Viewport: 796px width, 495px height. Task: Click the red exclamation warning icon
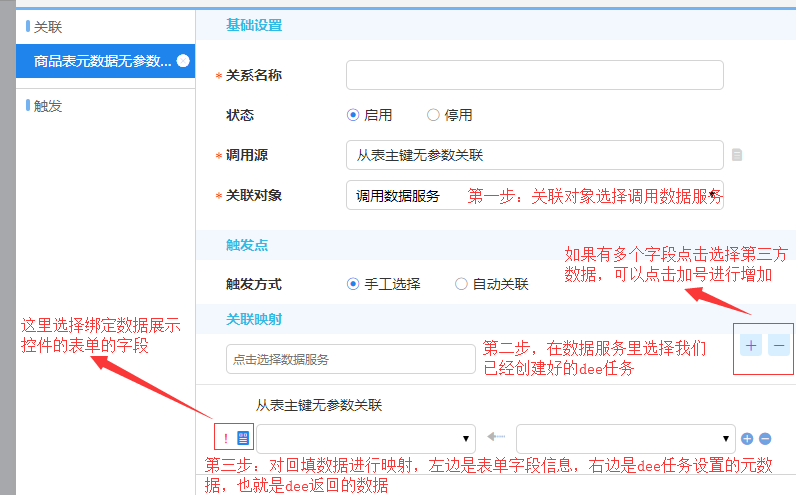pyautogui.click(x=225, y=438)
